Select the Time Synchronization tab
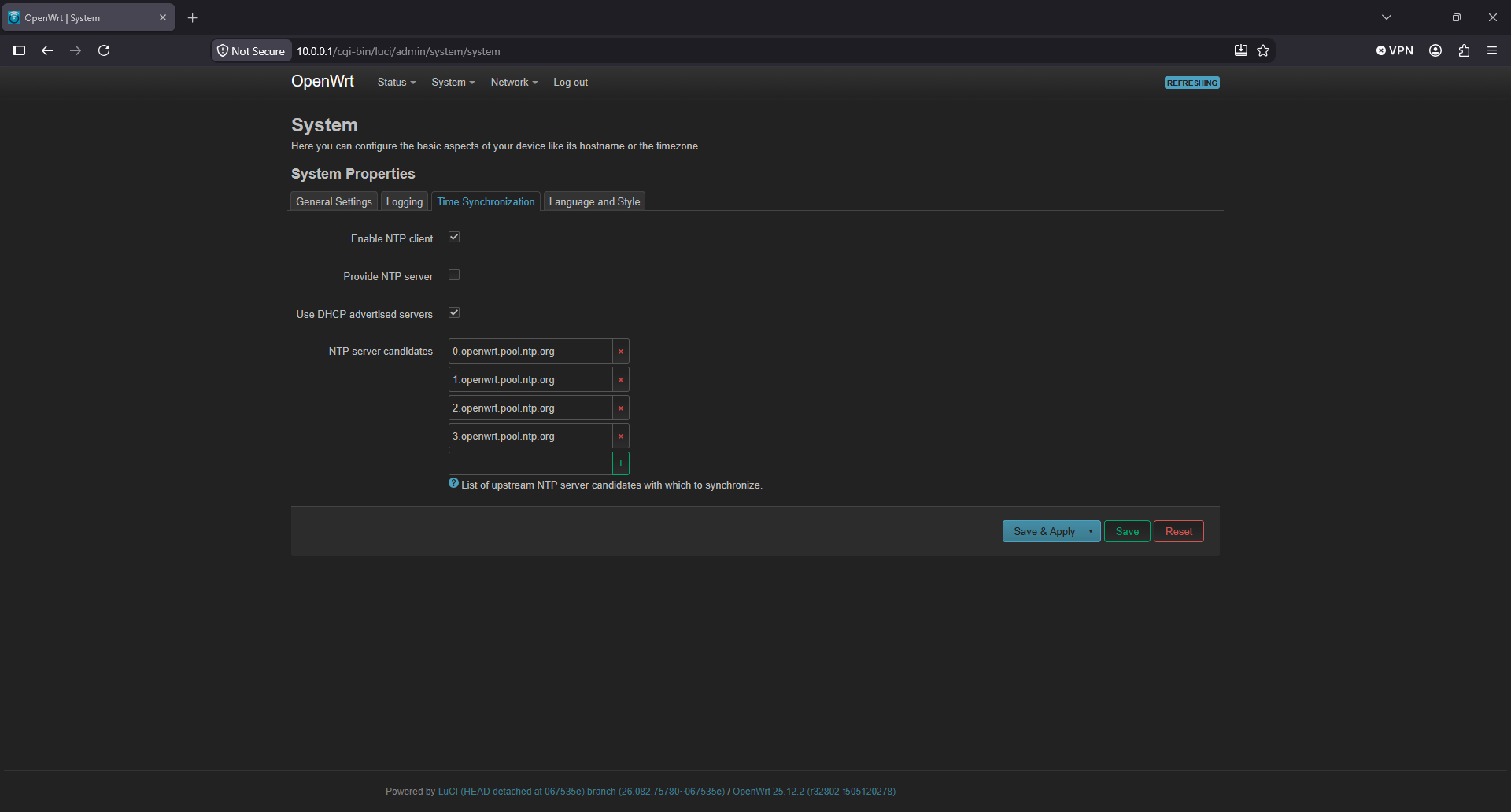The height and width of the screenshot is (812, 1511). point(486,202)
